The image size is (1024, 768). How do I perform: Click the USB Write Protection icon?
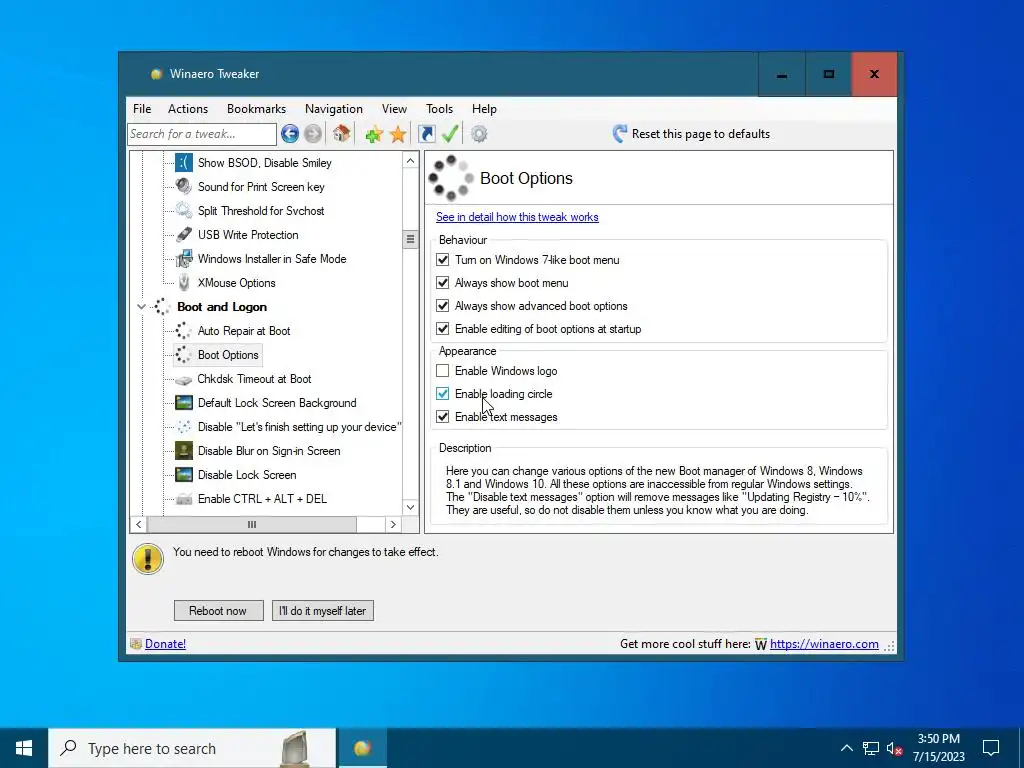pyautogui.click(x=184, y=234)
